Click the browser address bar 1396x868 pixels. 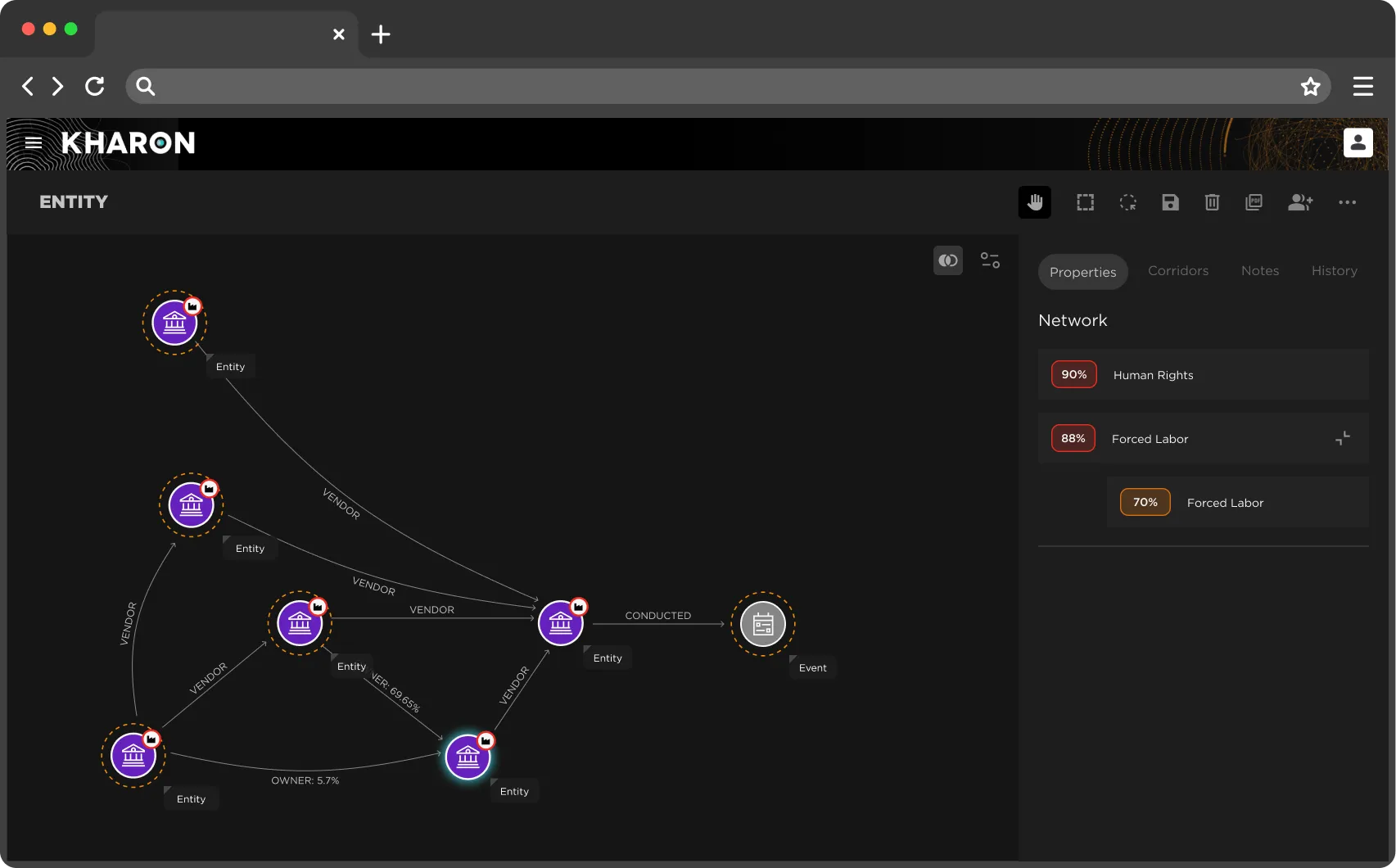point(728,86)
